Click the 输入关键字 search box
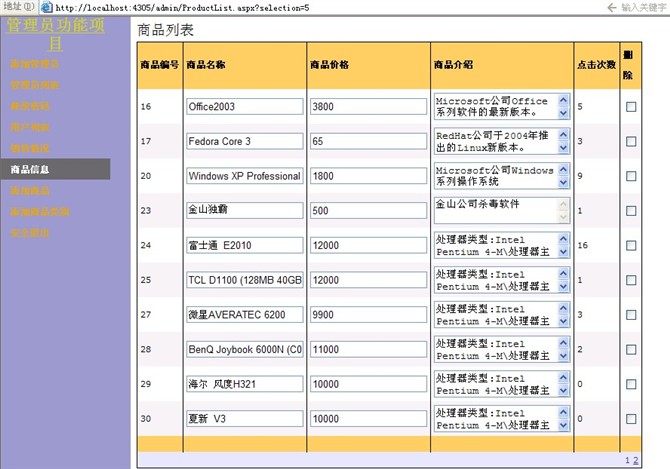The height and width of the screenshot is (469, 670). click(644, 7)
